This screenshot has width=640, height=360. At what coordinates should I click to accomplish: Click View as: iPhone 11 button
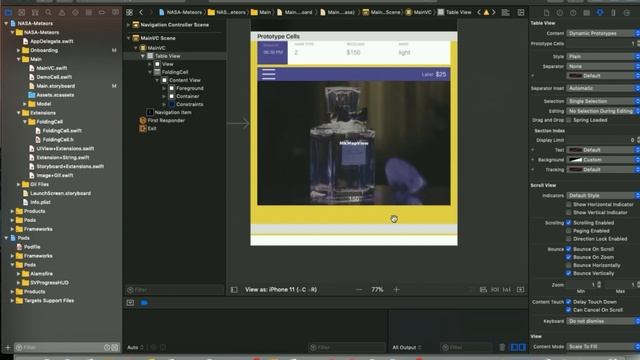(281, 289)
